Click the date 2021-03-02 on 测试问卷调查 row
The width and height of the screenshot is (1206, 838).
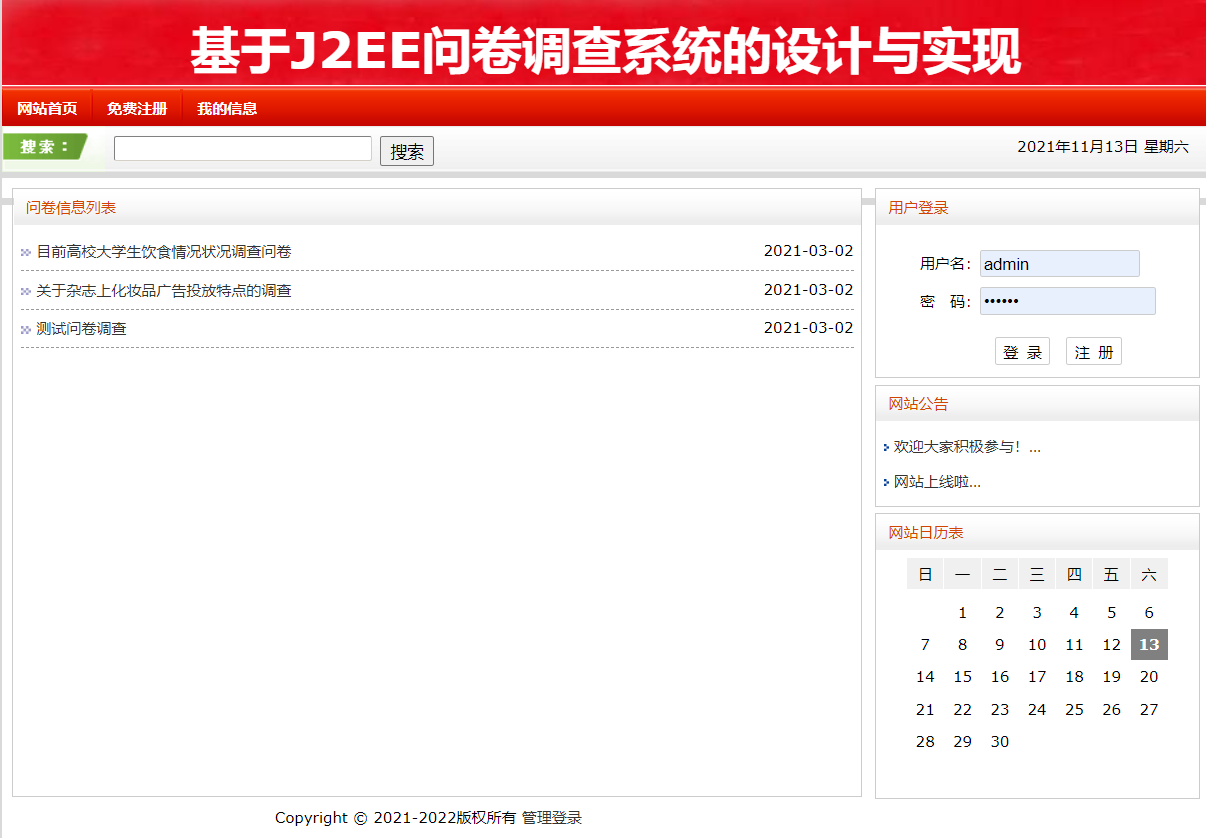coord(808,328)
